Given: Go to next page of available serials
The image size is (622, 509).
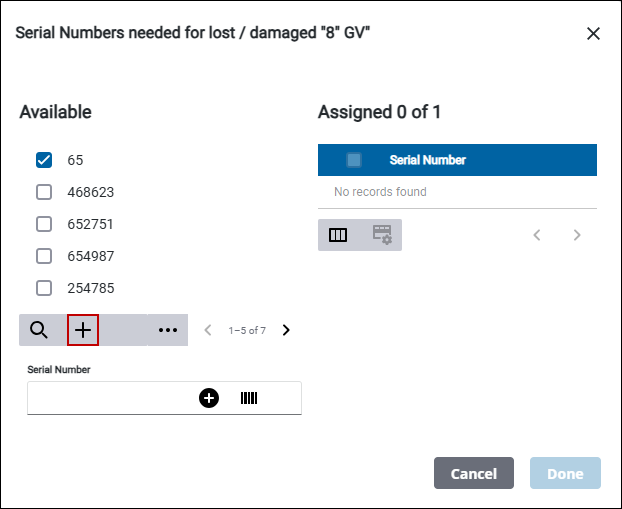Looking at the screenshot, I should [286, 330].
